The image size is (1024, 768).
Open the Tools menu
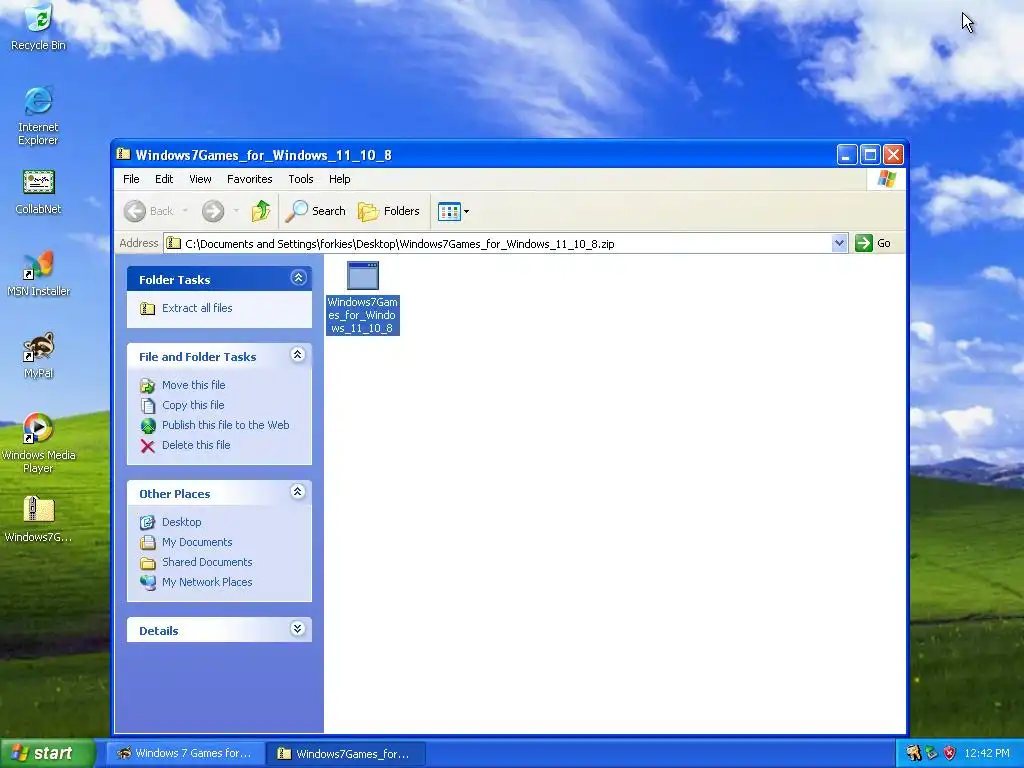point(300,179)
